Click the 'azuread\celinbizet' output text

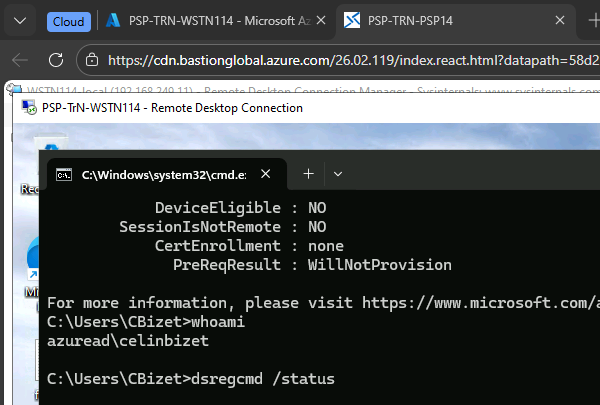[128, 341]
